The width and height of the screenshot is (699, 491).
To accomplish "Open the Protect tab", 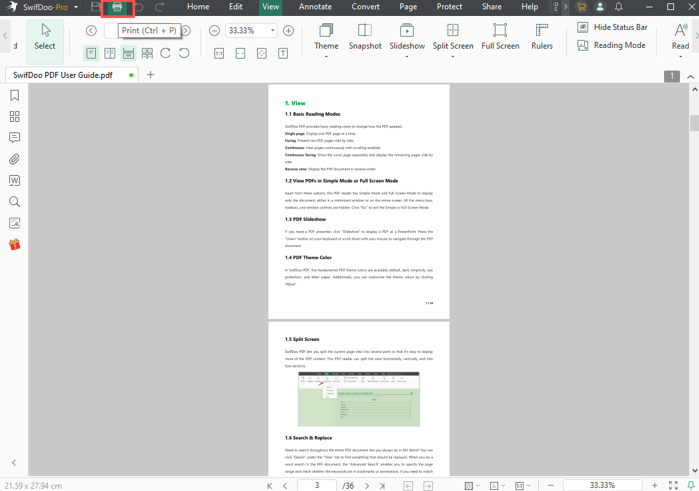I will (x=449, y=7).
